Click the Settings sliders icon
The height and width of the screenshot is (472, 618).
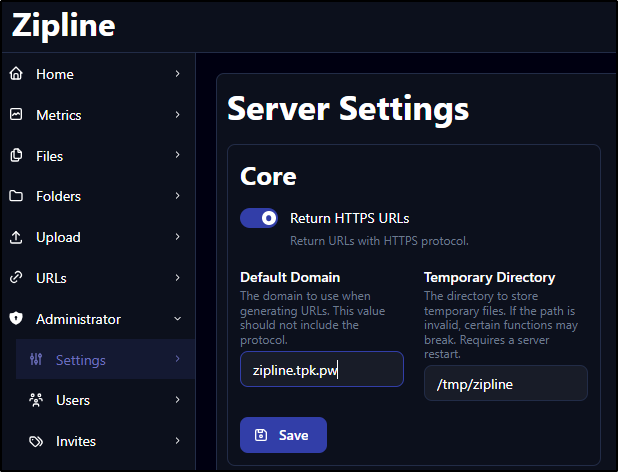tap(36, 359)
